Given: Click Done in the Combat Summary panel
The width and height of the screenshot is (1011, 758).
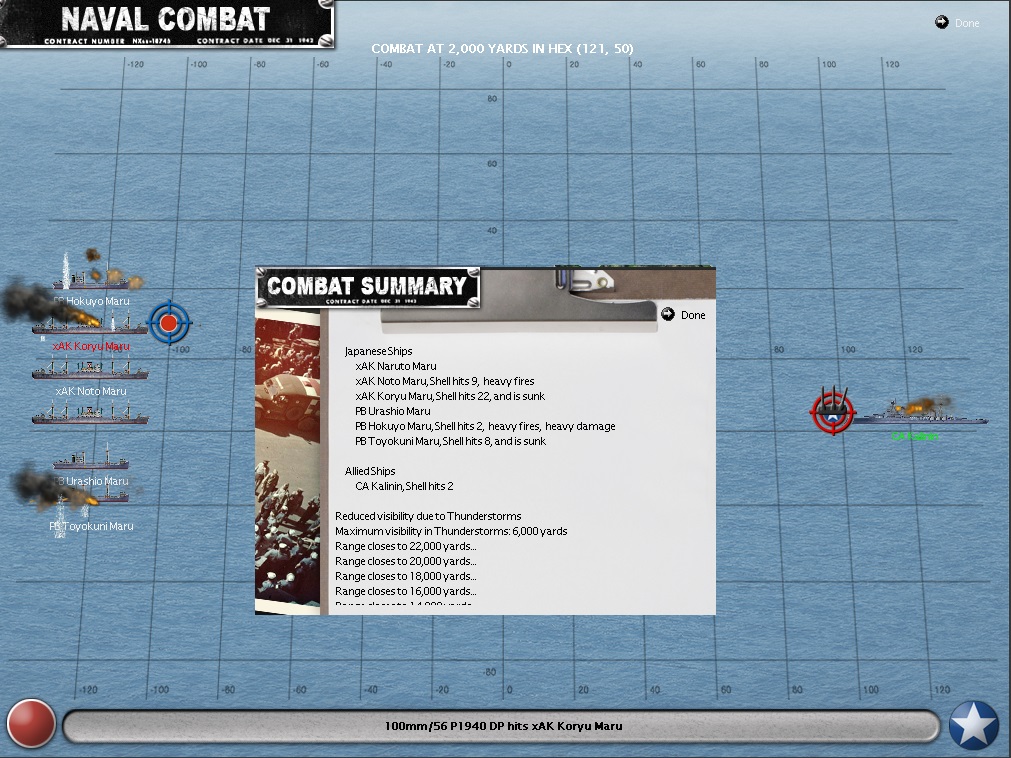Looking at the screenshot, I should [x=683, y=315].
